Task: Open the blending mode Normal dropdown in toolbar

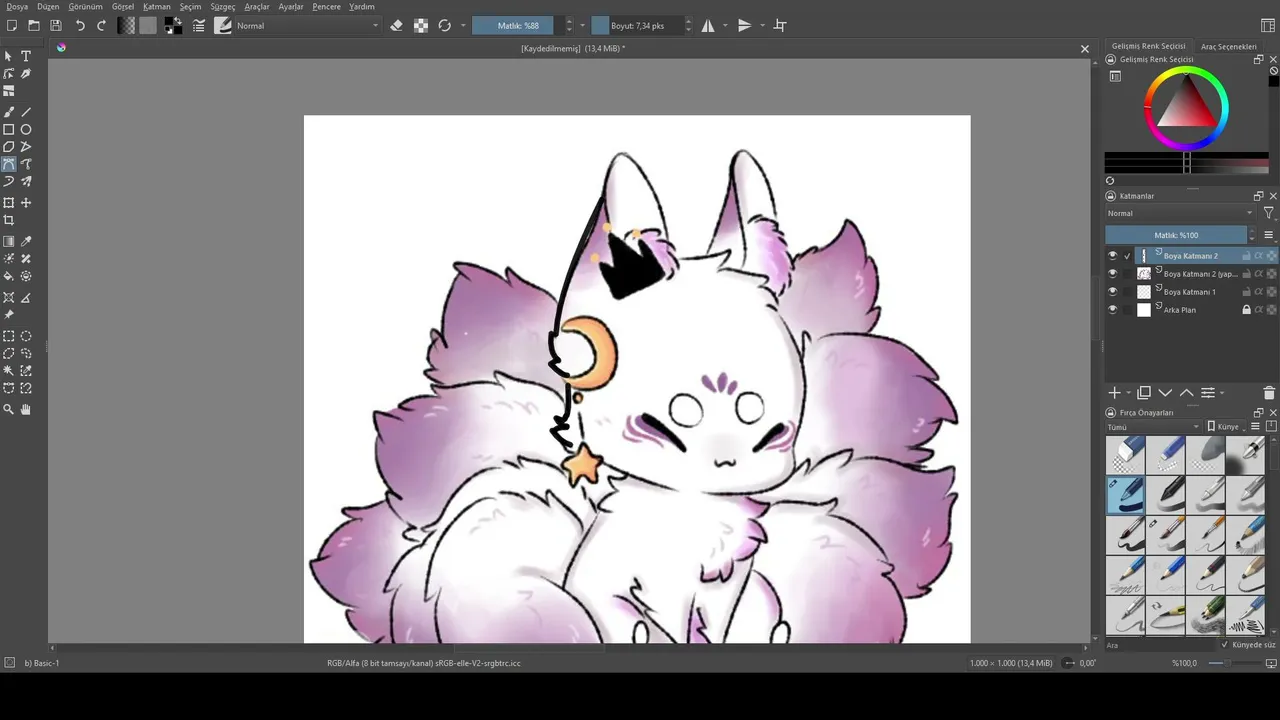Action: 307,26
